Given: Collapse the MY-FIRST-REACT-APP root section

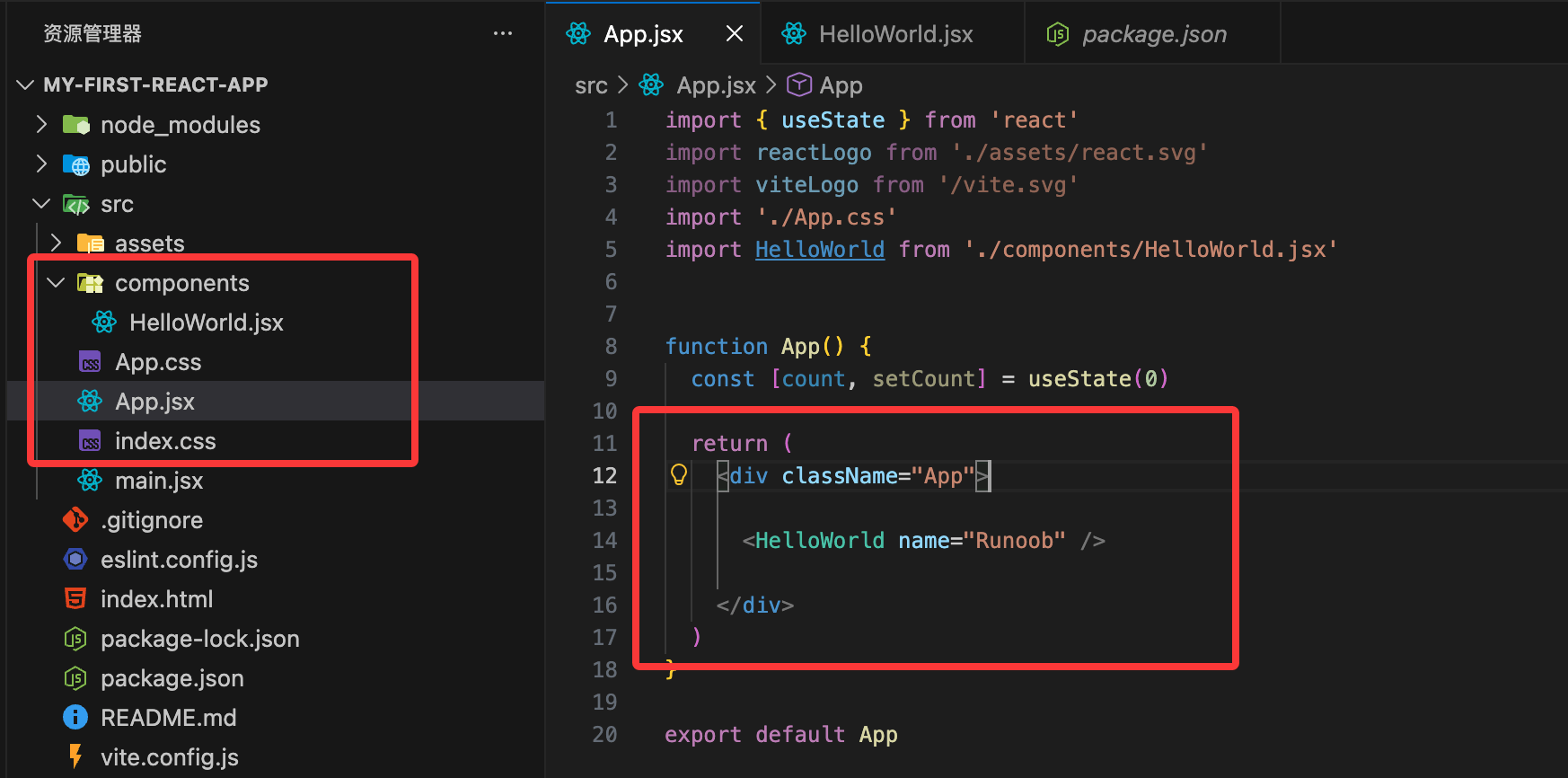Looking at the screenshot, I should [x=25, y=84].
